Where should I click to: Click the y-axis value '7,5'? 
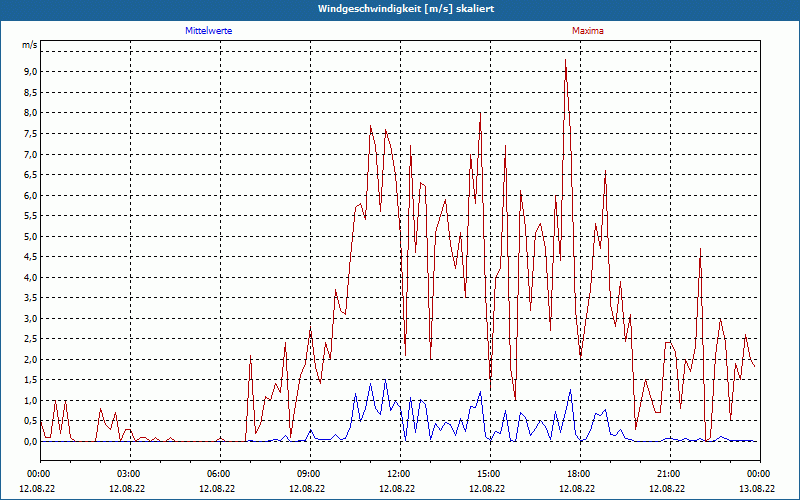click(x=31, y=134)
